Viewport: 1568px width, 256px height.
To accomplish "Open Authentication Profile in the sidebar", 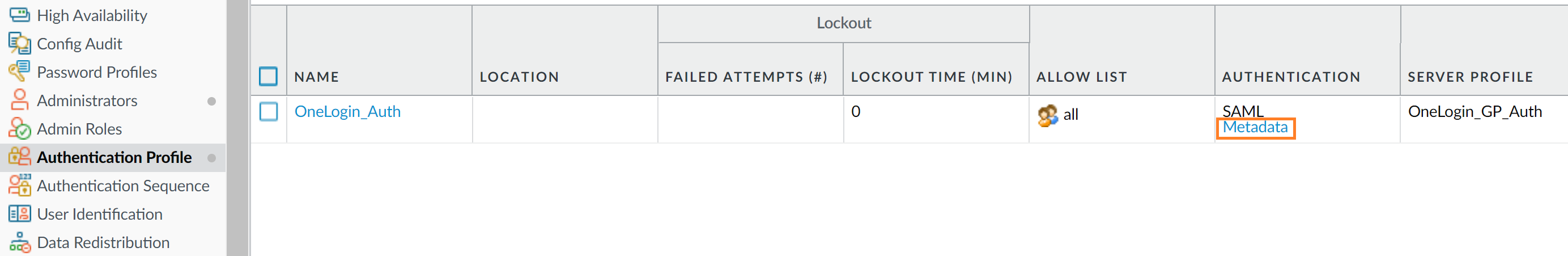I will (114, 157).
